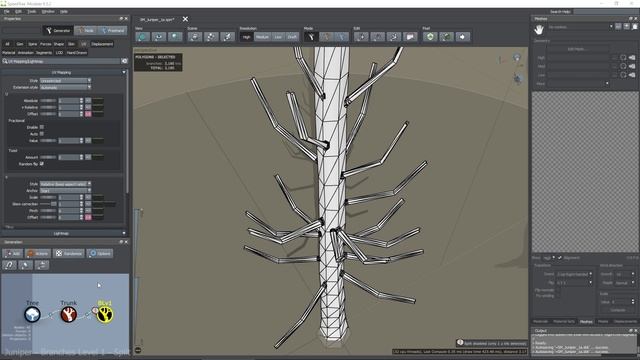The width and height of the screenshot is (640, 360).
Task: Open the V section Style dropdown
Action: [65, 184]
